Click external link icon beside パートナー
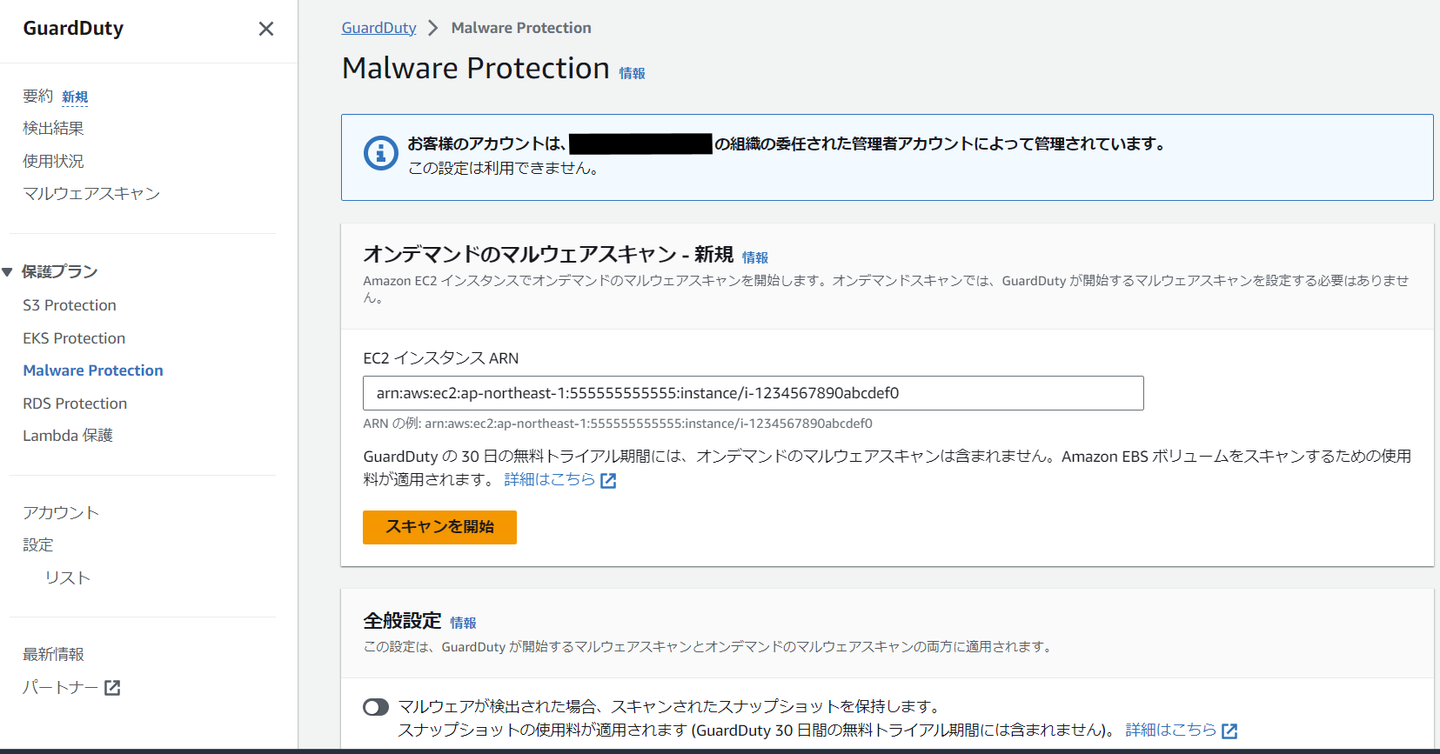 coord(113,688)
